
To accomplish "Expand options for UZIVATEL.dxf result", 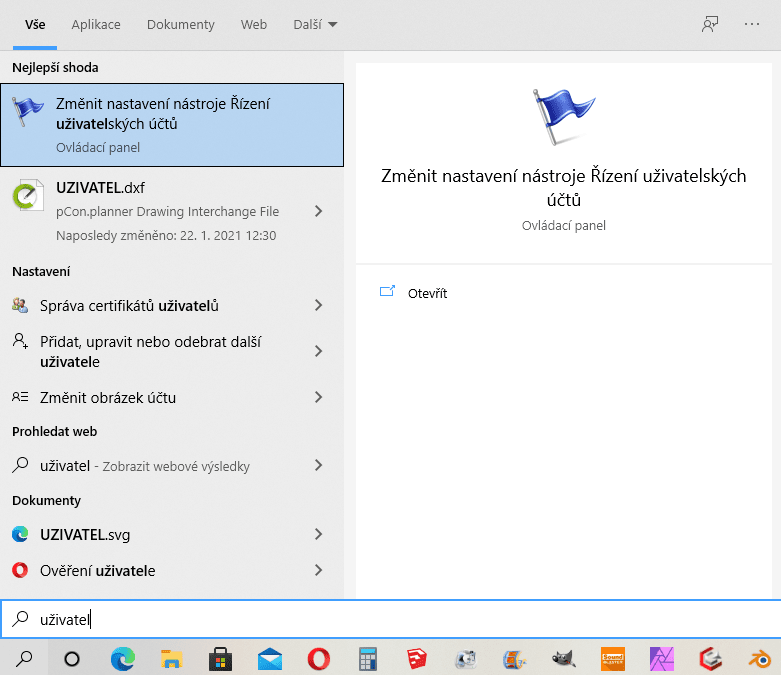I will [318, 211].
